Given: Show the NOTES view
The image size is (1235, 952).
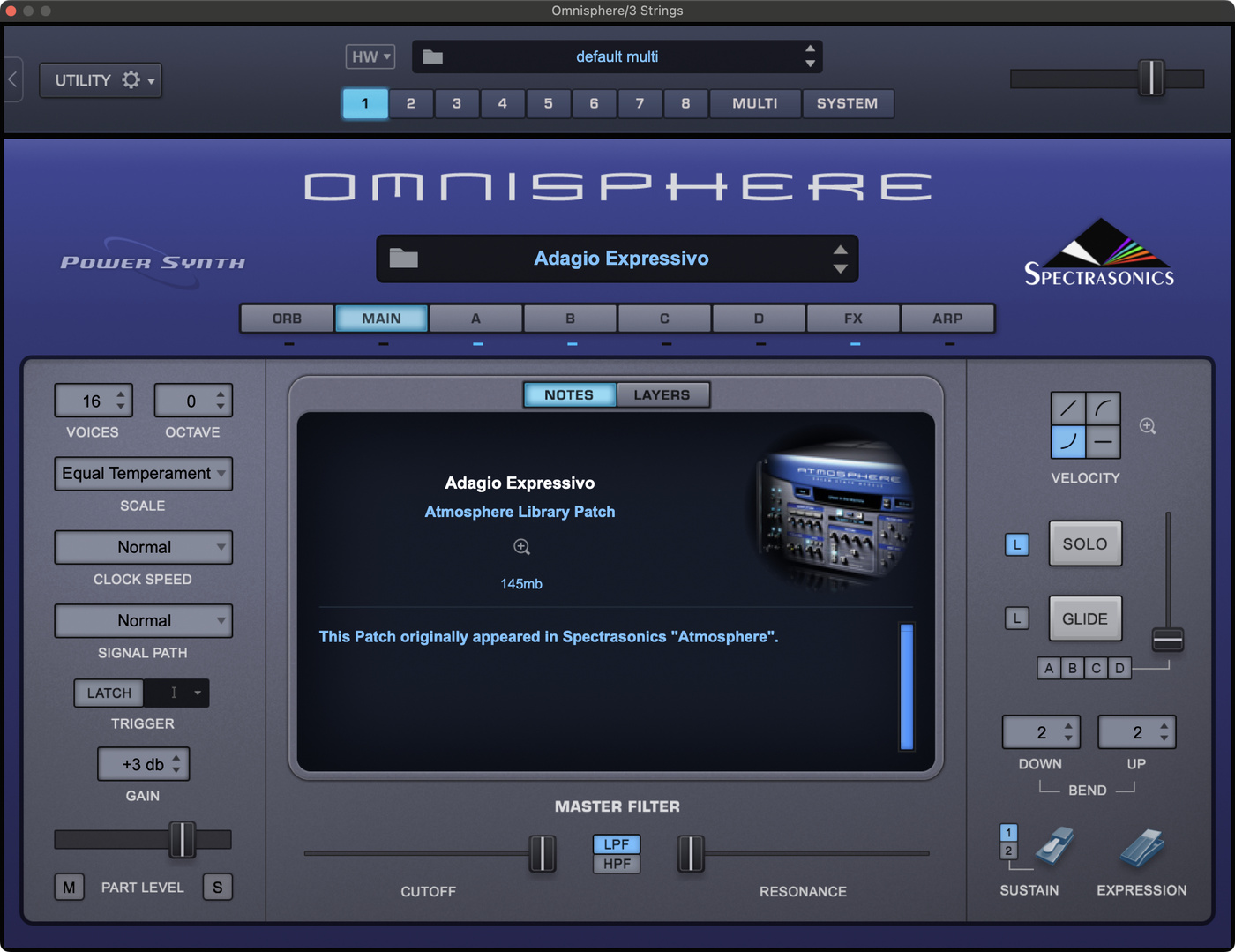Looking at the screenshot, I should 569,394.
